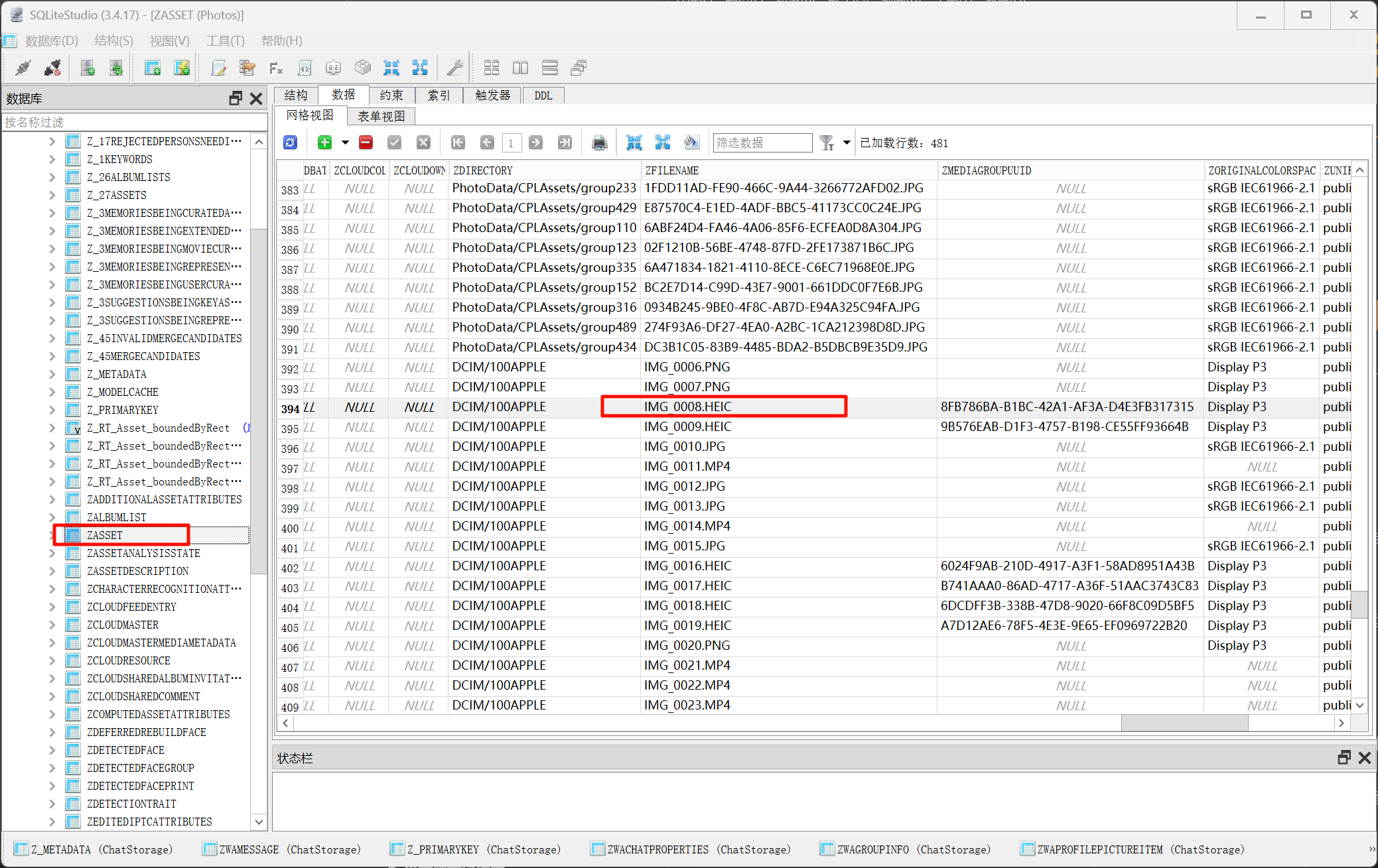Switch to ZWAMESSAGE (ChatStorage) window

pyautogui.click(x=281, y=849)
